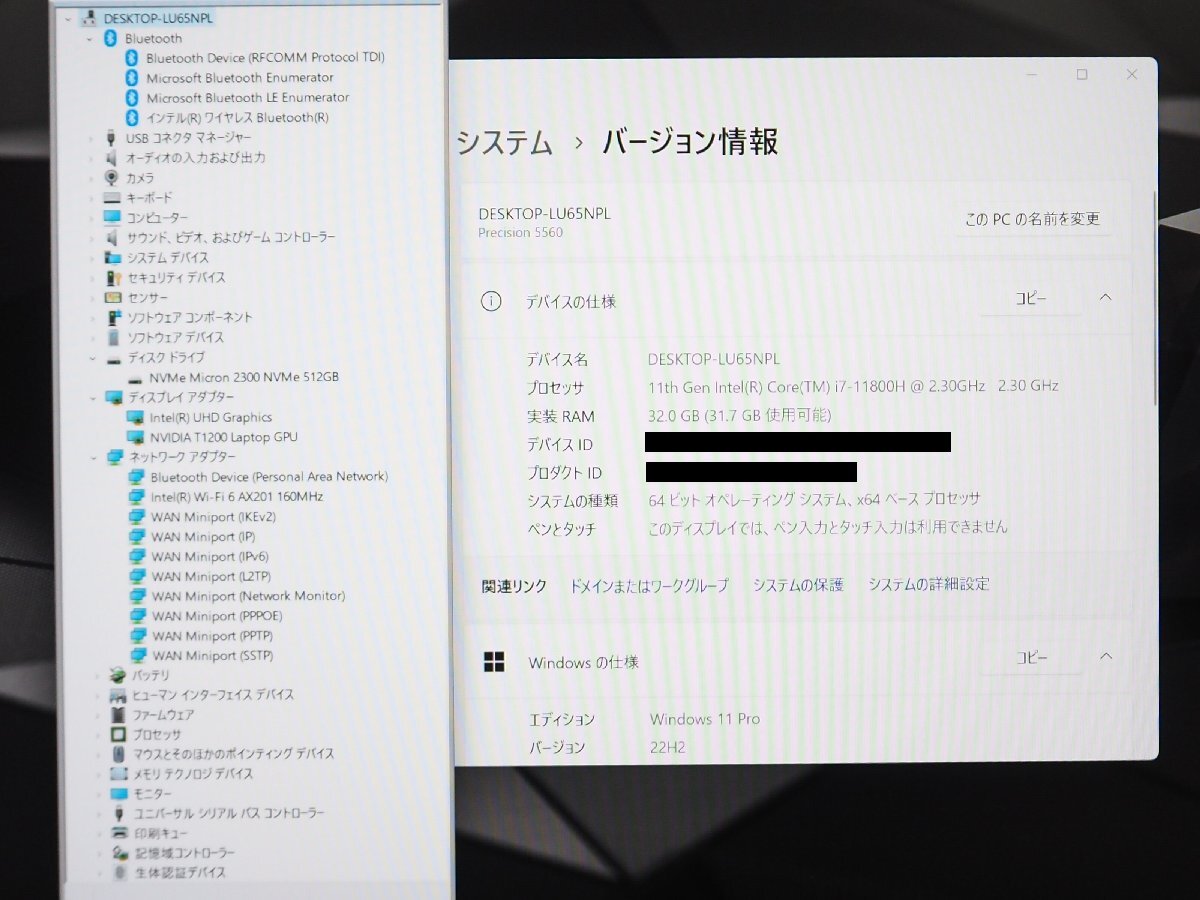The image size is (1200, 900).
Task: Select WAN Miniport (PPPOE) entry
Action: [217, 616]
